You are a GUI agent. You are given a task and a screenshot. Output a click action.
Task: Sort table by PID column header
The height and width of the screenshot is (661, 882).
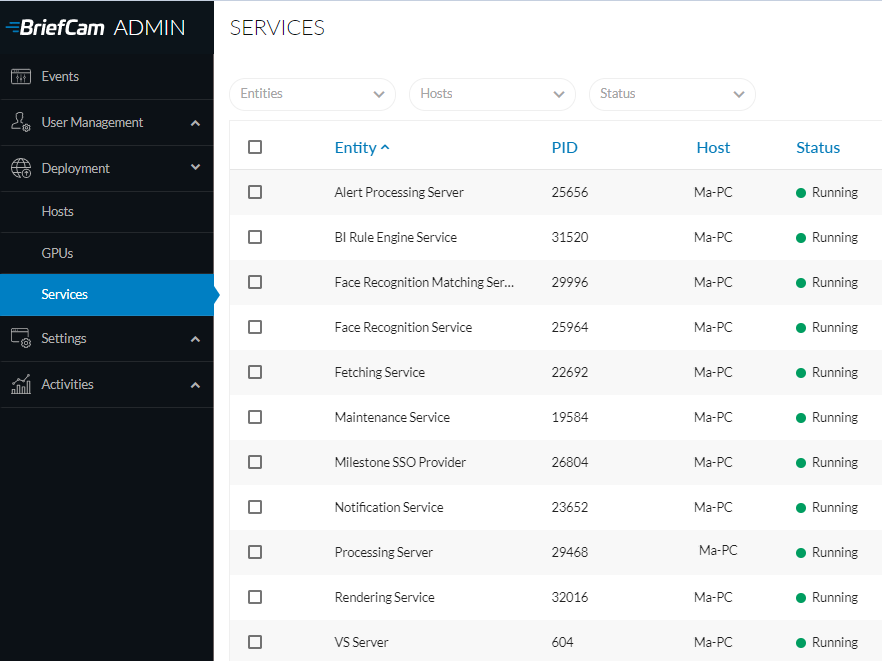coord(564,147)
